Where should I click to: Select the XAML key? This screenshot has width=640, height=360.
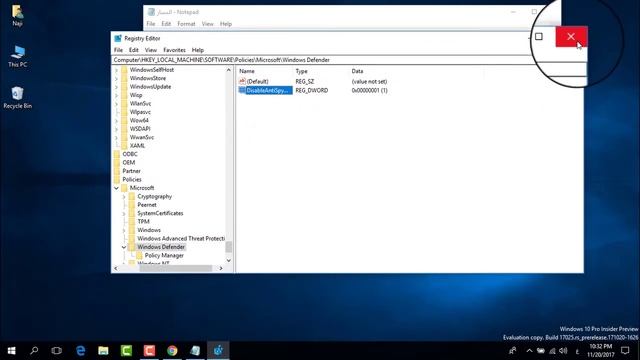coord(137,146)
